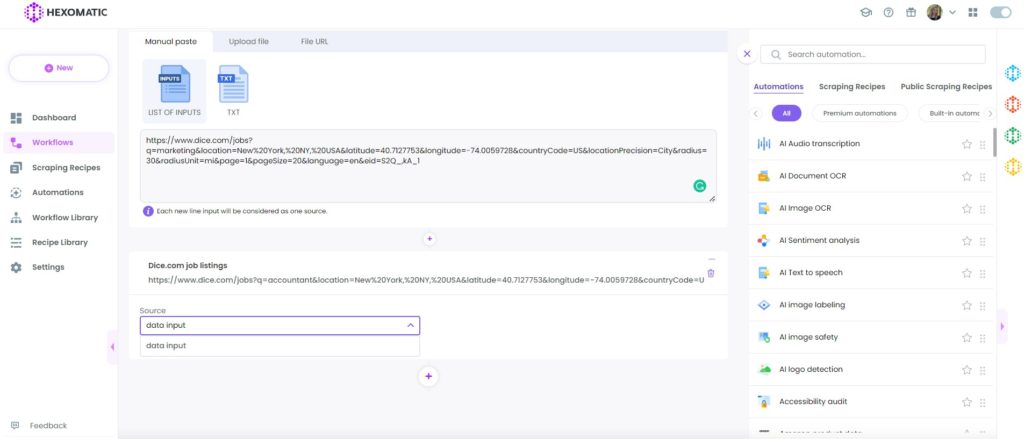
Task: Switch to the Automations tab in the panel
Action: 778,87
